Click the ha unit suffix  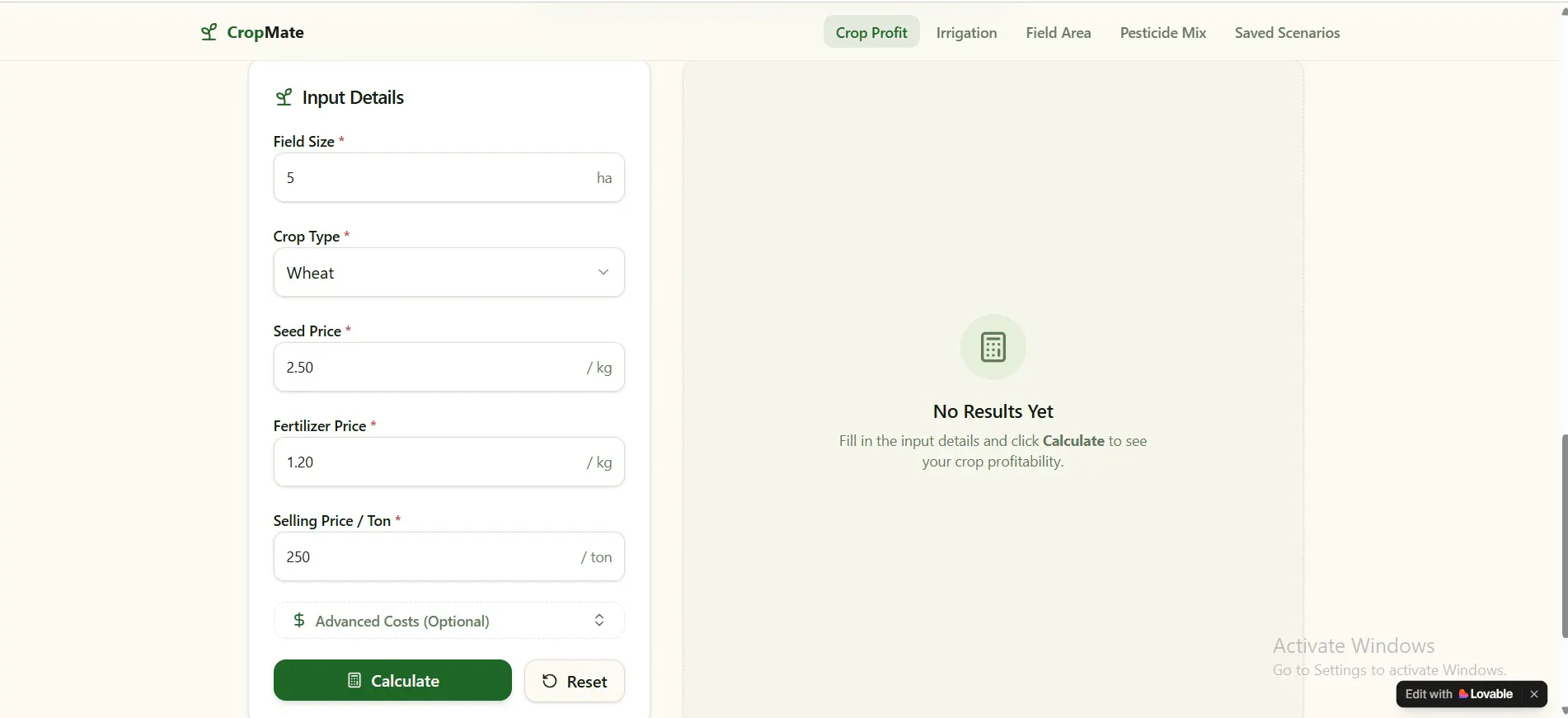(x=604, y=177)
